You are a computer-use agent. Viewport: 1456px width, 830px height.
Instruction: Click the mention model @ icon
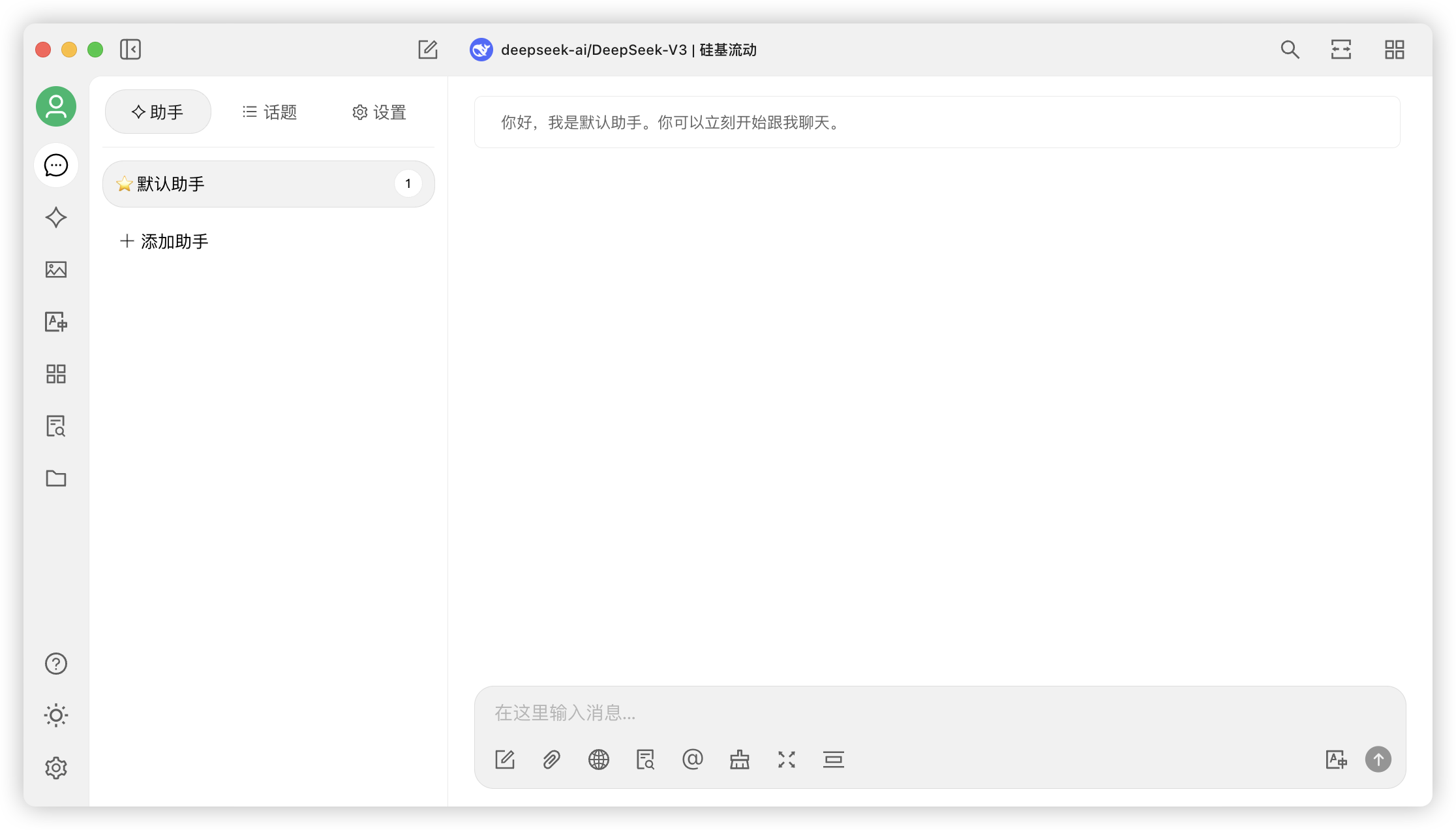[693, 760]
